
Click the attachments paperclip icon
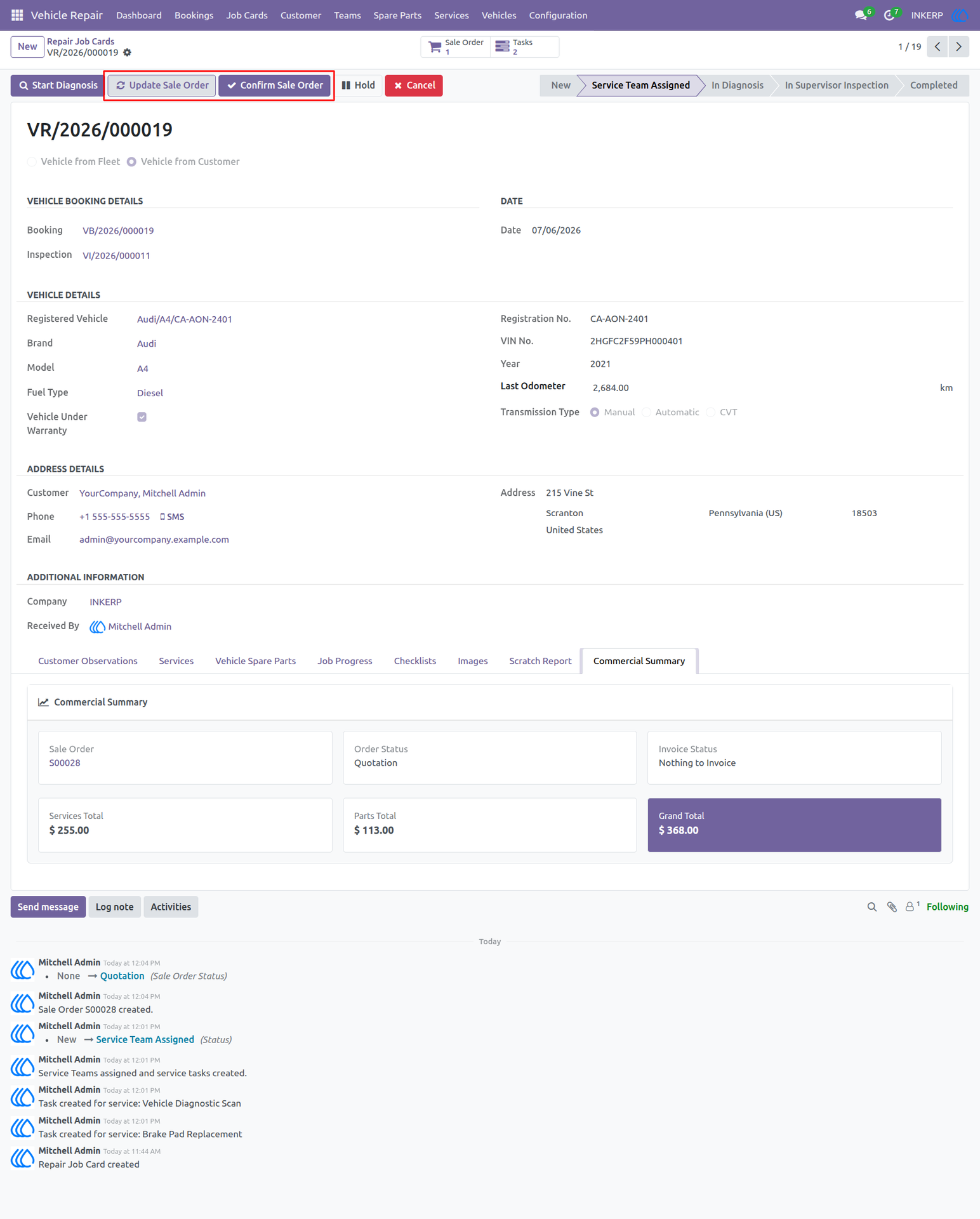(x=892, y=907)
